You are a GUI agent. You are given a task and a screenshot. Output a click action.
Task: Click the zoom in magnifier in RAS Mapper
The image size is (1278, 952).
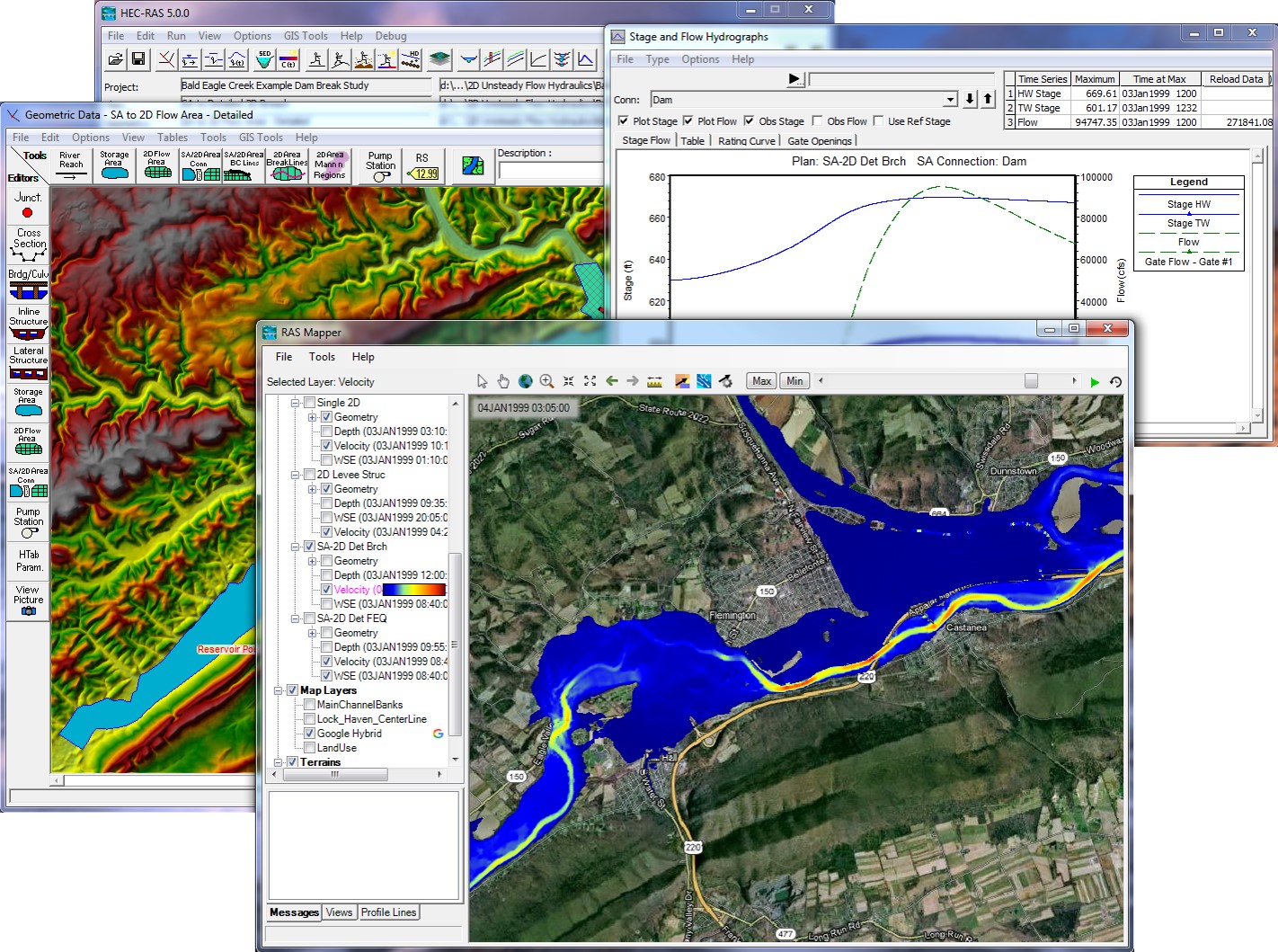546,381
